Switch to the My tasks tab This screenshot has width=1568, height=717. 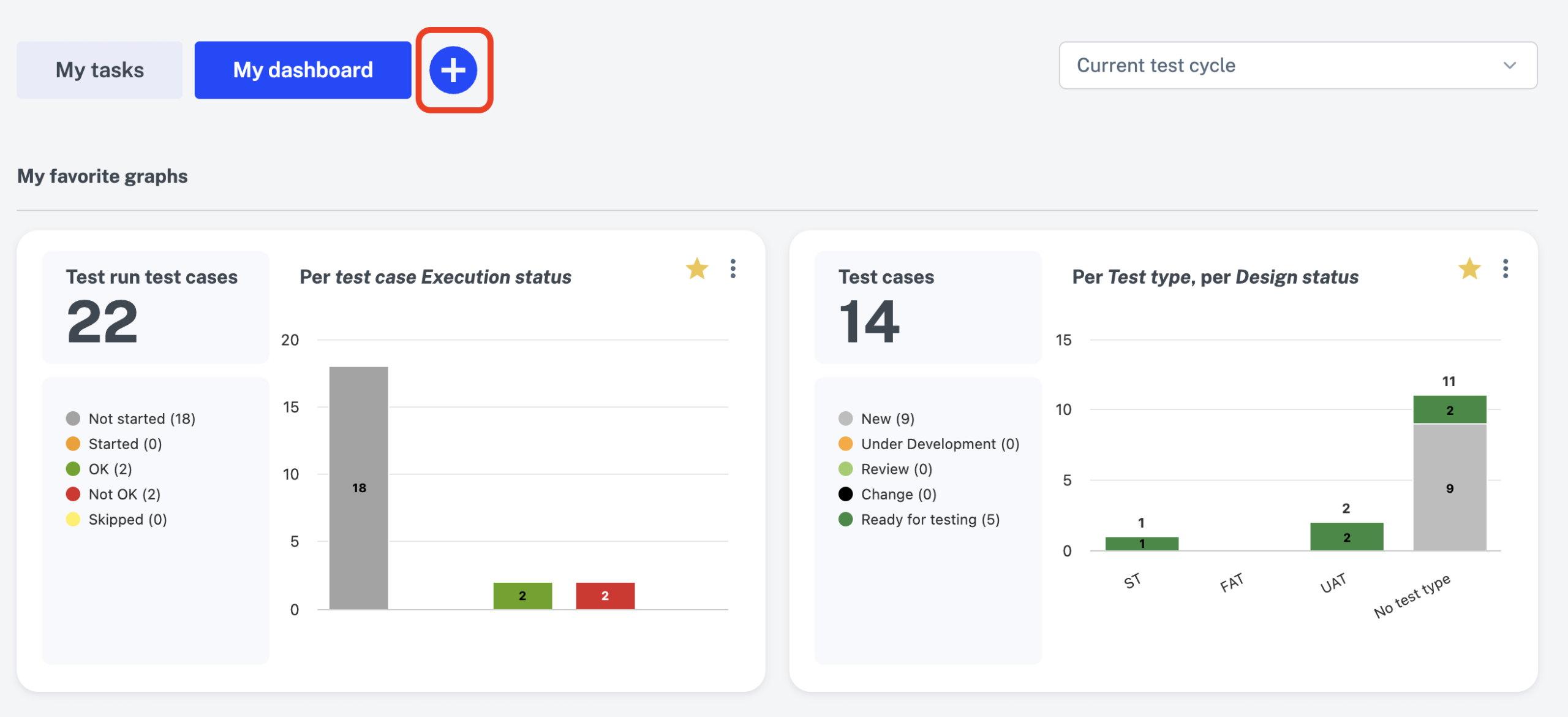click(99, 70)
